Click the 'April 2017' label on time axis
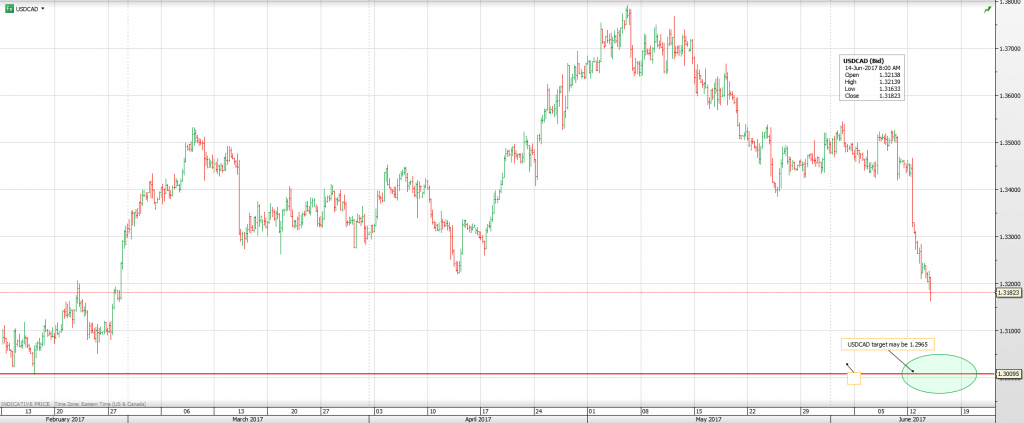 click(478, 419)
